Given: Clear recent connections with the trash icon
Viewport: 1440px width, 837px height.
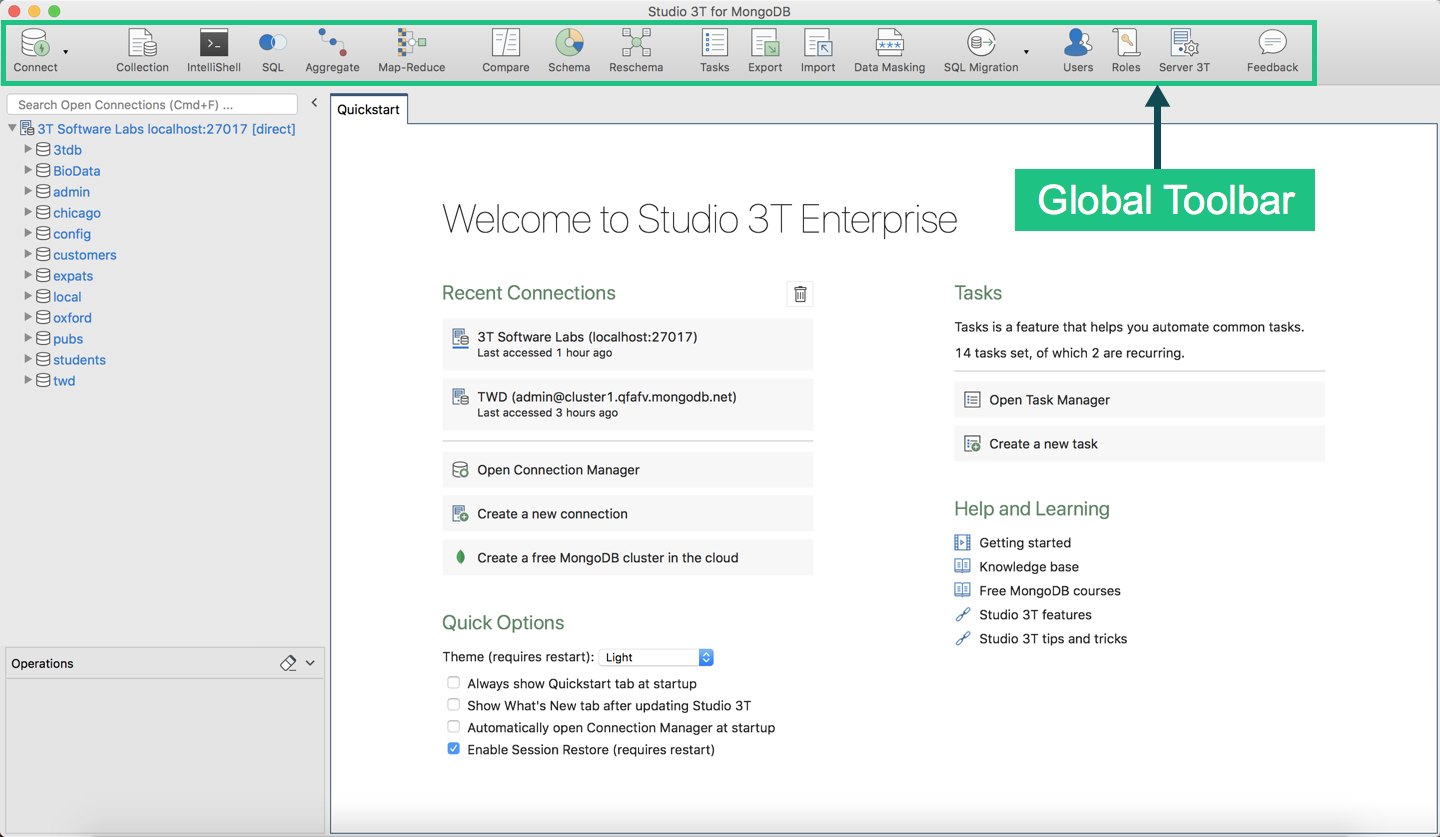Looking at the screenshot, I should tap(799, 293).
